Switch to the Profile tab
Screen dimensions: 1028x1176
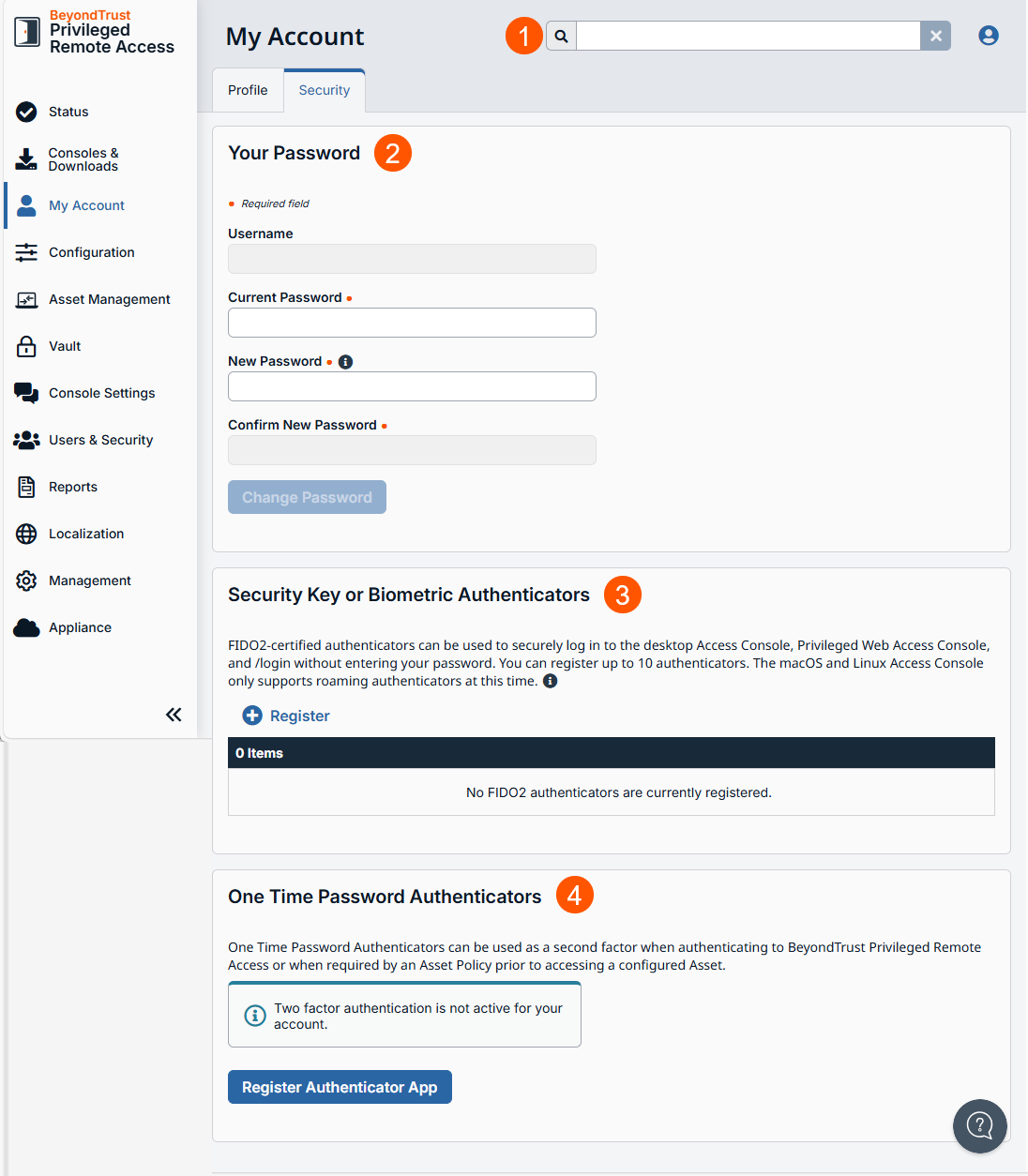pos(248,89)
